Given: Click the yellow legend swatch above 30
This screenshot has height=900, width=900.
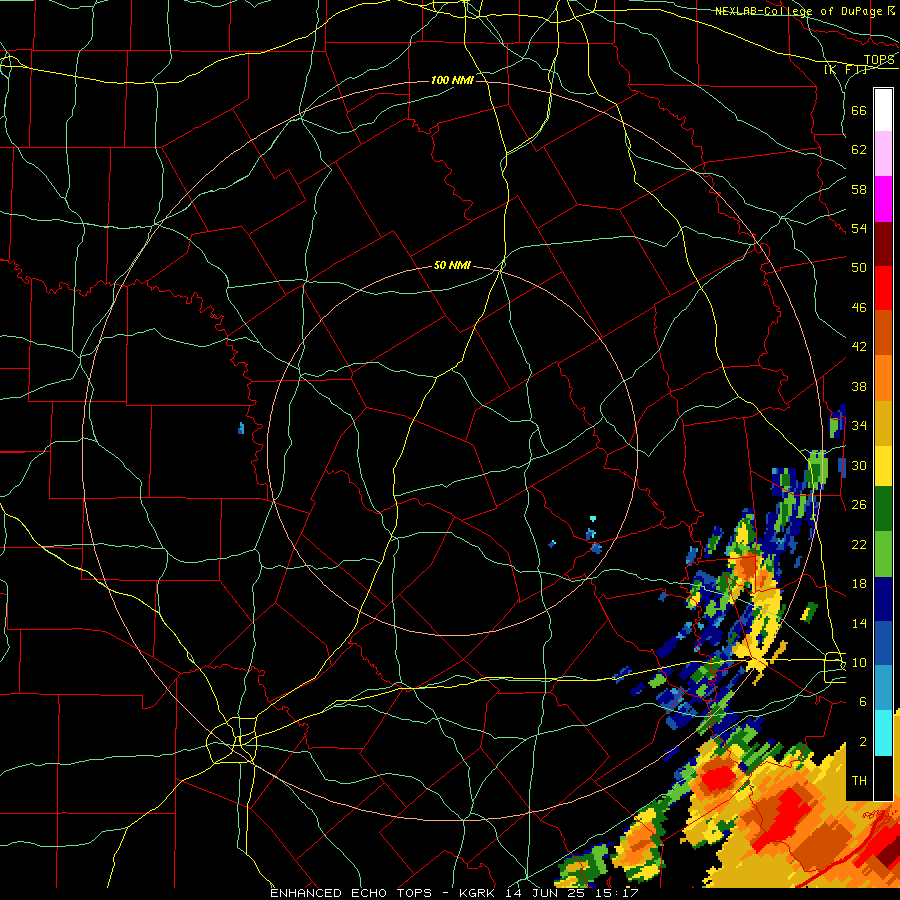Looking at the screenshot, I should [x=883, y=466].
